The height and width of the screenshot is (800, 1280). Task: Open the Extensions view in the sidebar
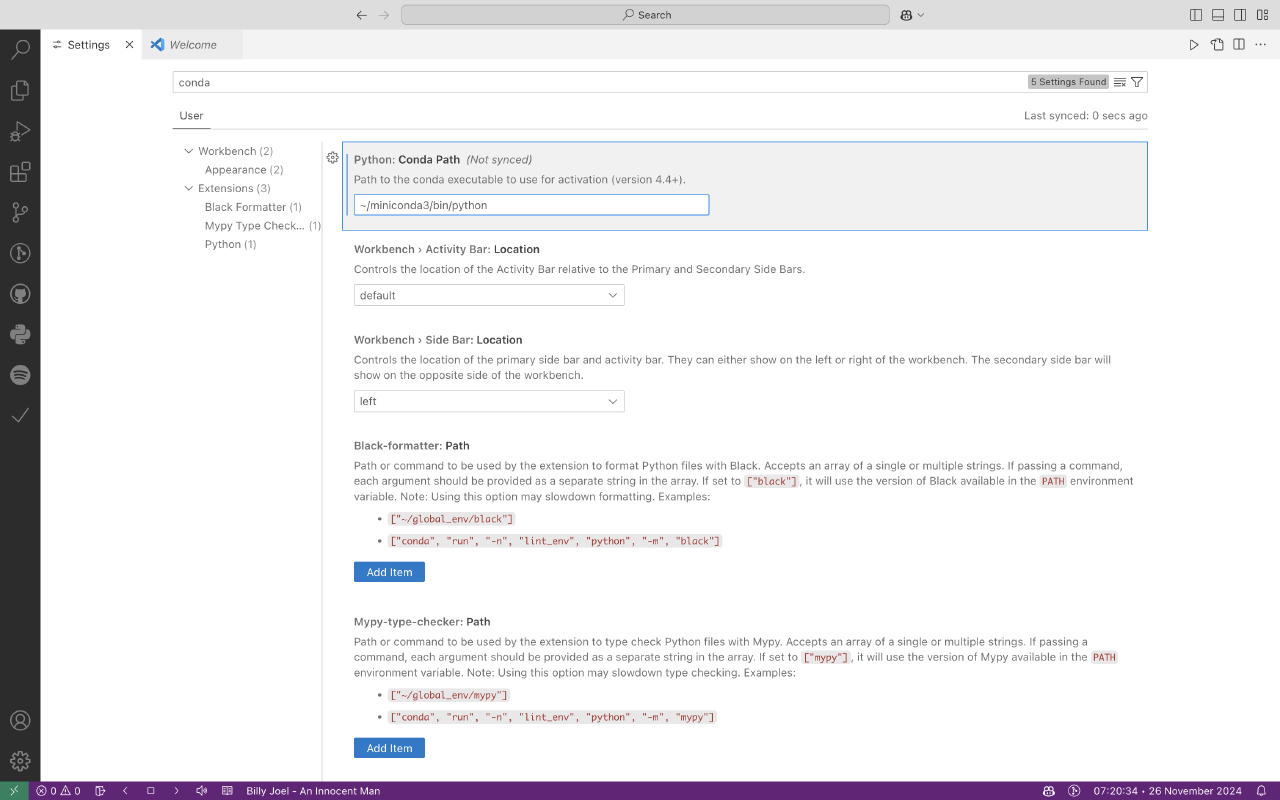(x=20, y=172)
